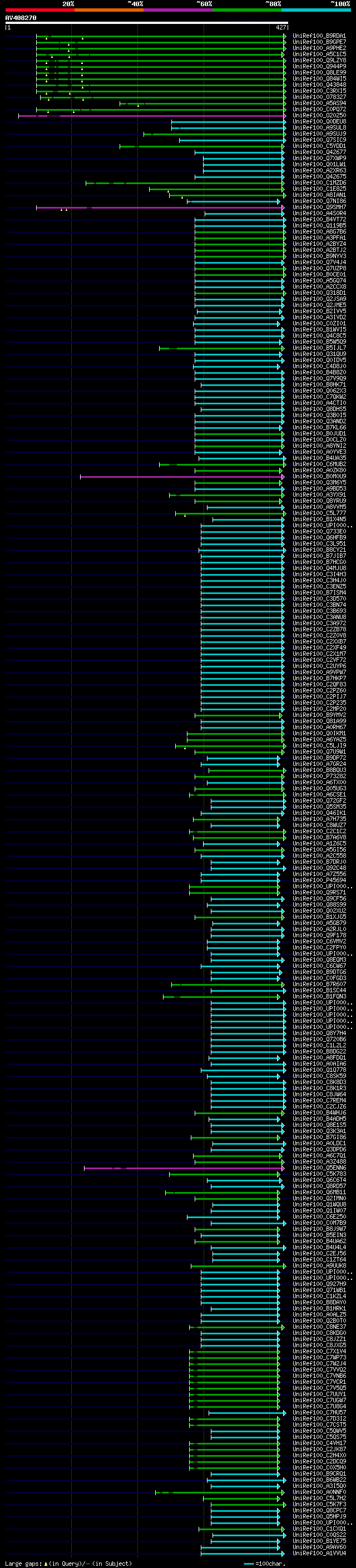Select label UniRef100_C8NE37
This screenshot has width=356, height=1568.
(x=319, y=1327)
